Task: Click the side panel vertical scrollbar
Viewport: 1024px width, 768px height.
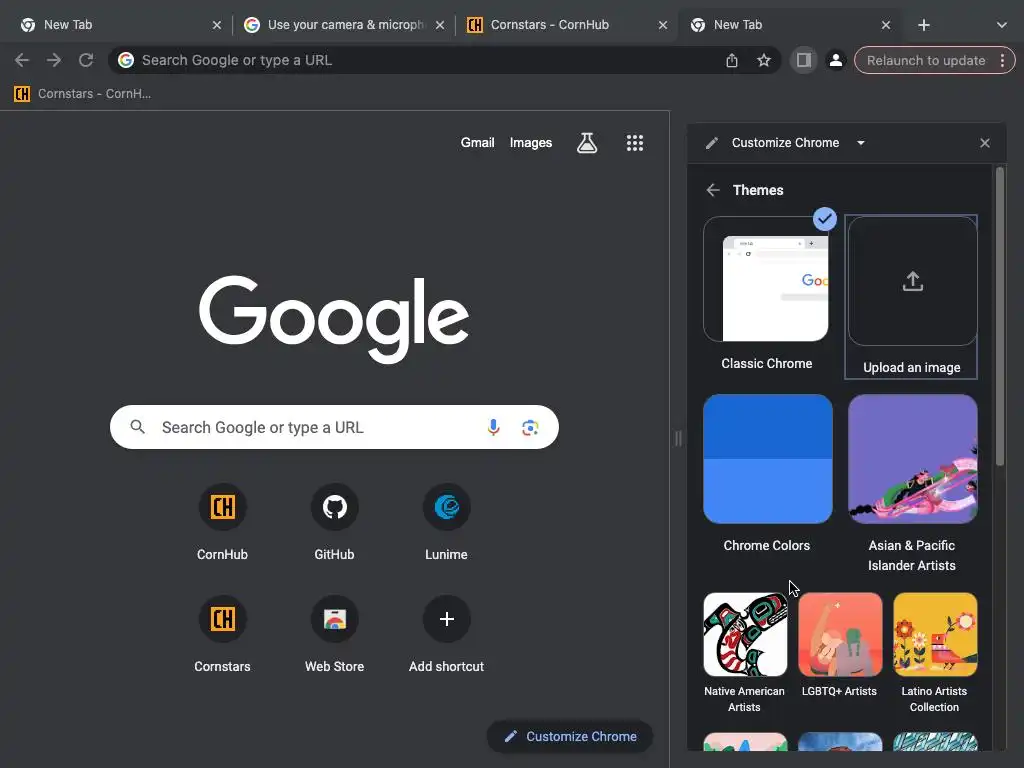Action: coord(1000,317)
